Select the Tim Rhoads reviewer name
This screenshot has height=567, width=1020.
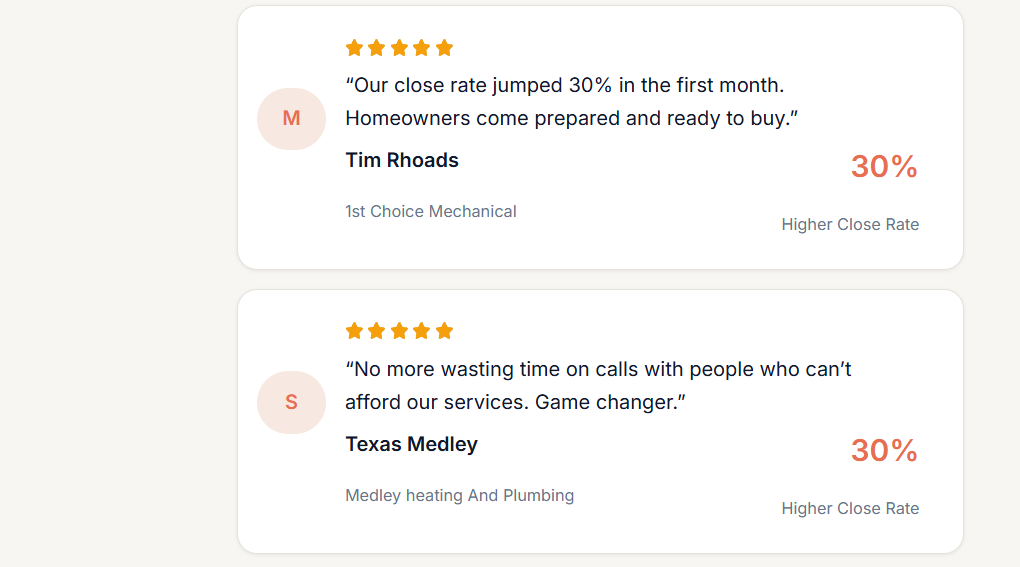coord(402,160)
